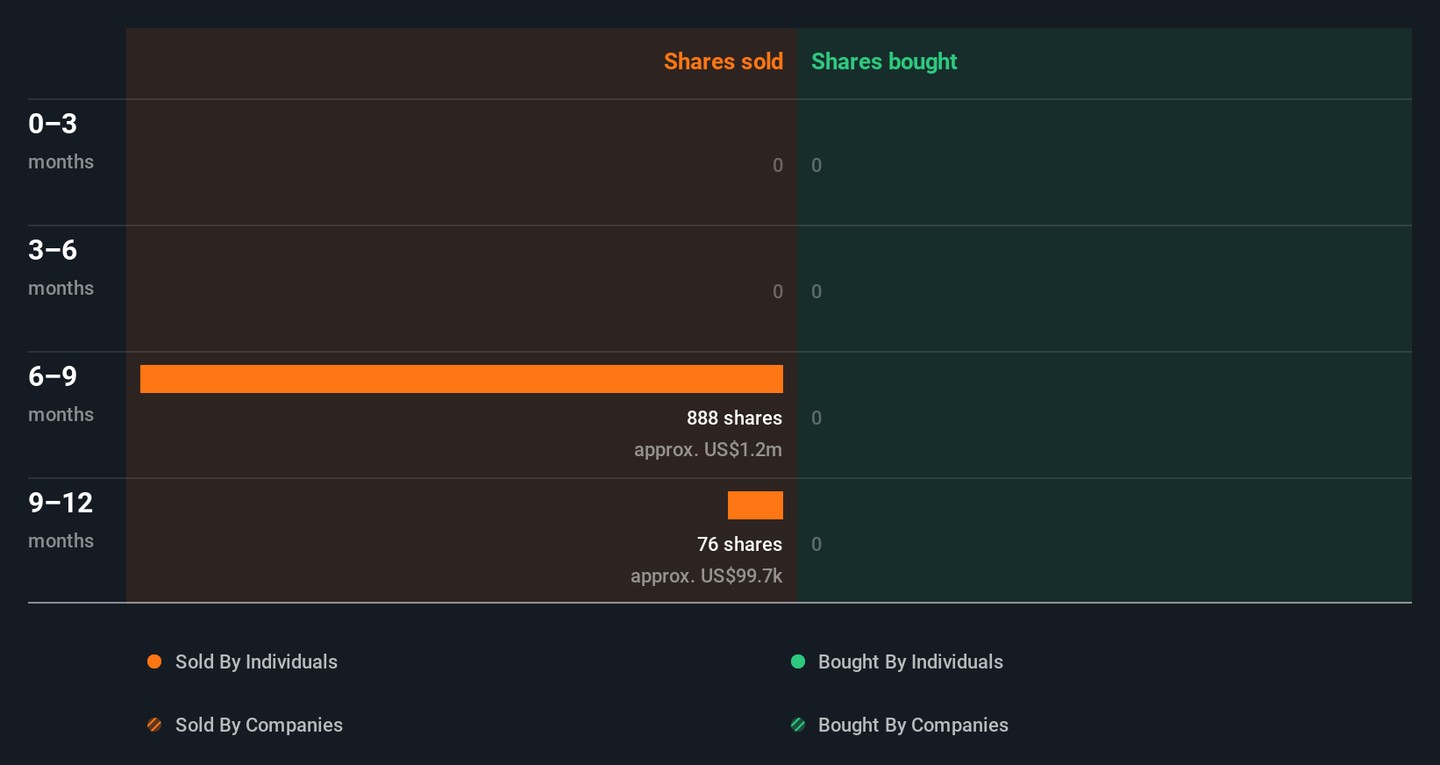Select the Shares bought column header
The width and height of the screenshot is (1440, 765).
pos(884,61)
